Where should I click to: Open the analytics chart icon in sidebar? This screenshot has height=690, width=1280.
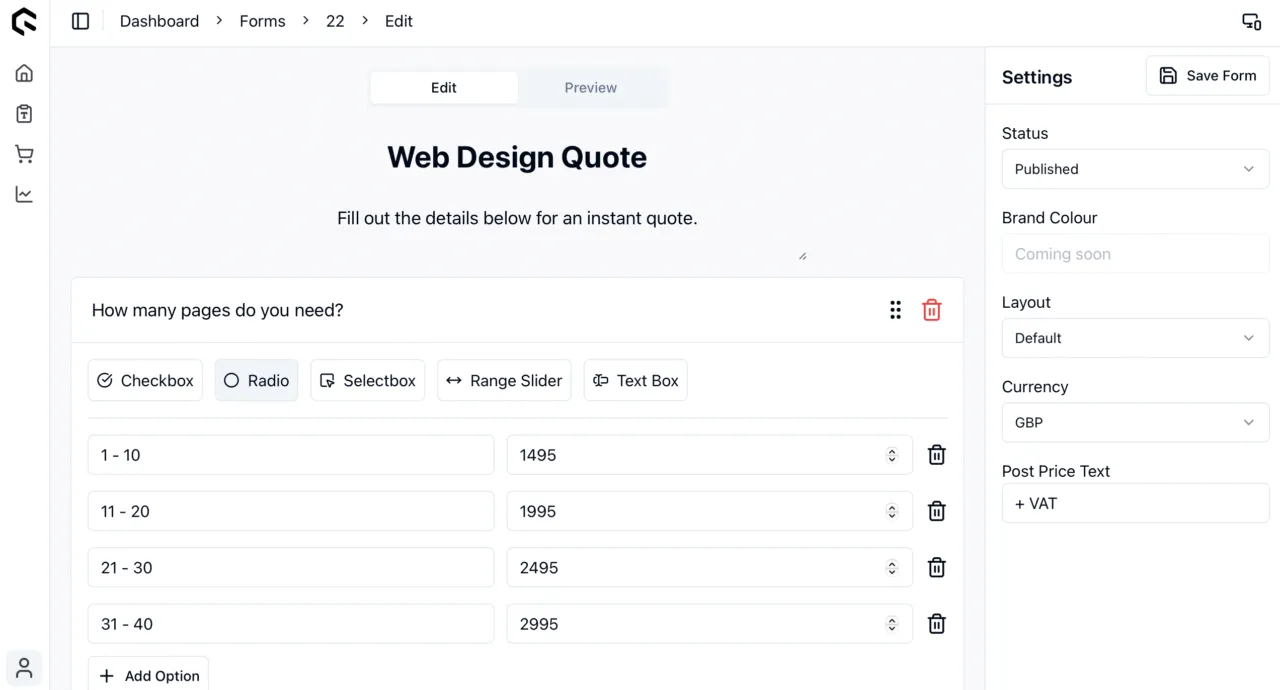pyautogui.click(x=24, y=194)
